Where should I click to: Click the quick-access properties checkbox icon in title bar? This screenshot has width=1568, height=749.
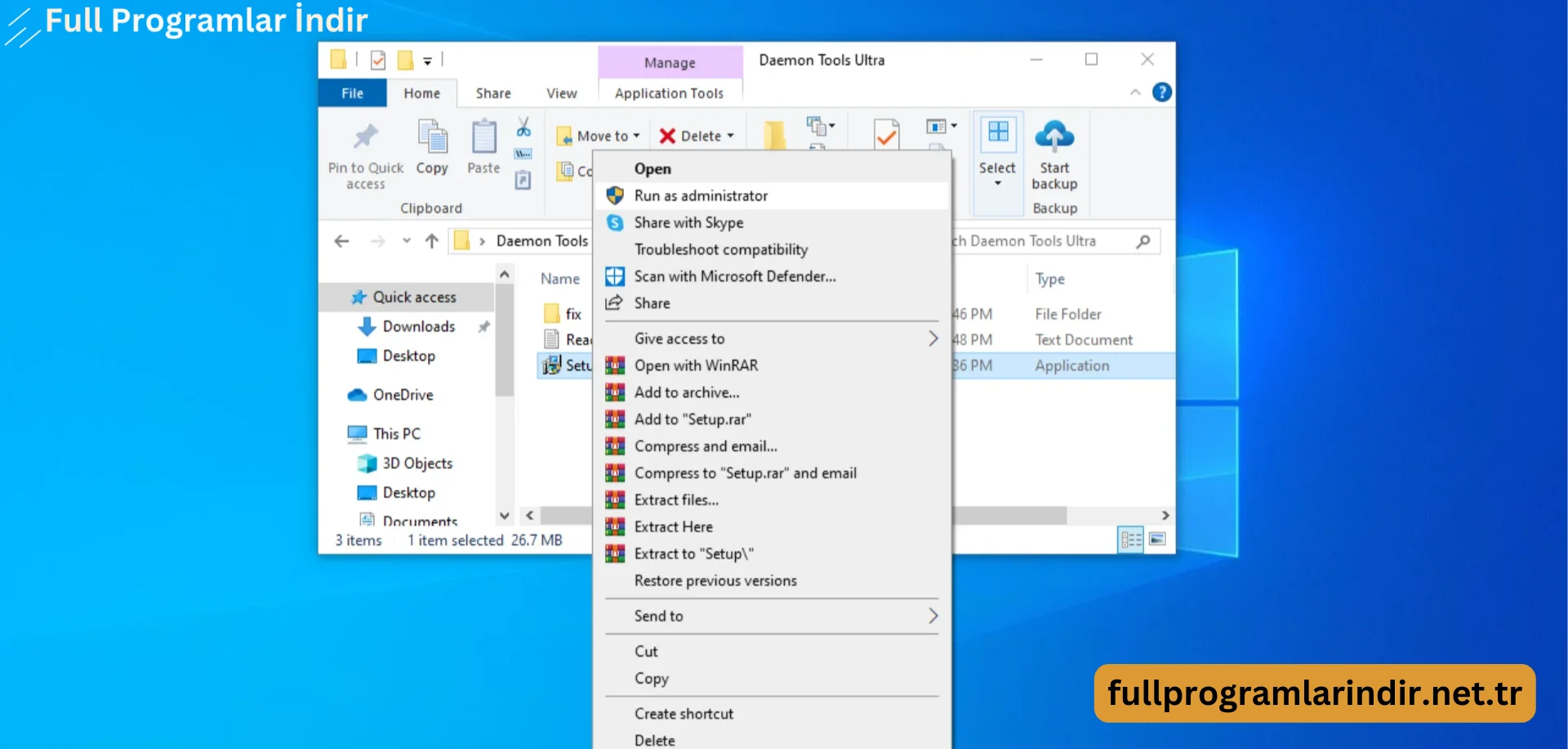378,60
